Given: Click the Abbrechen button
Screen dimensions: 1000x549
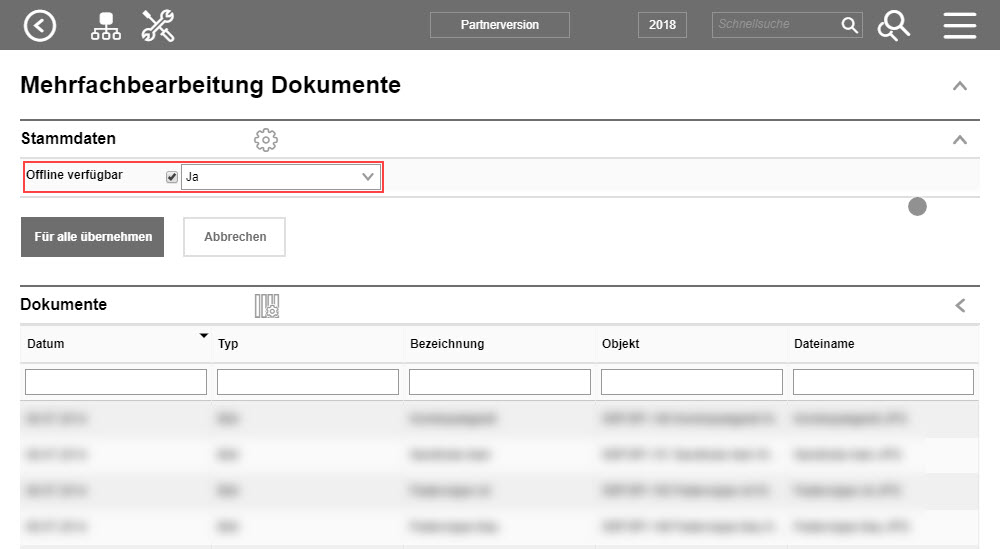Looking at the screenshot, I should coord(235,237).
